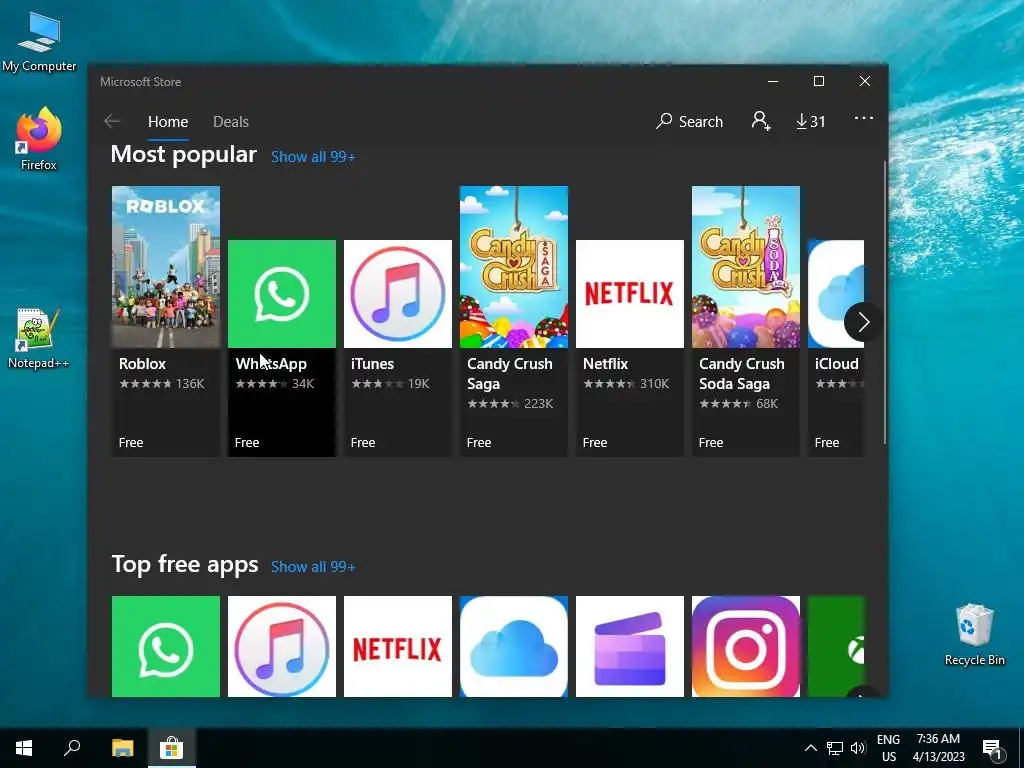Open Netflix icon in Top free apps
The height and width of the screenshot is (768, 1024).
pyautogui.click(x=398, y=646)
